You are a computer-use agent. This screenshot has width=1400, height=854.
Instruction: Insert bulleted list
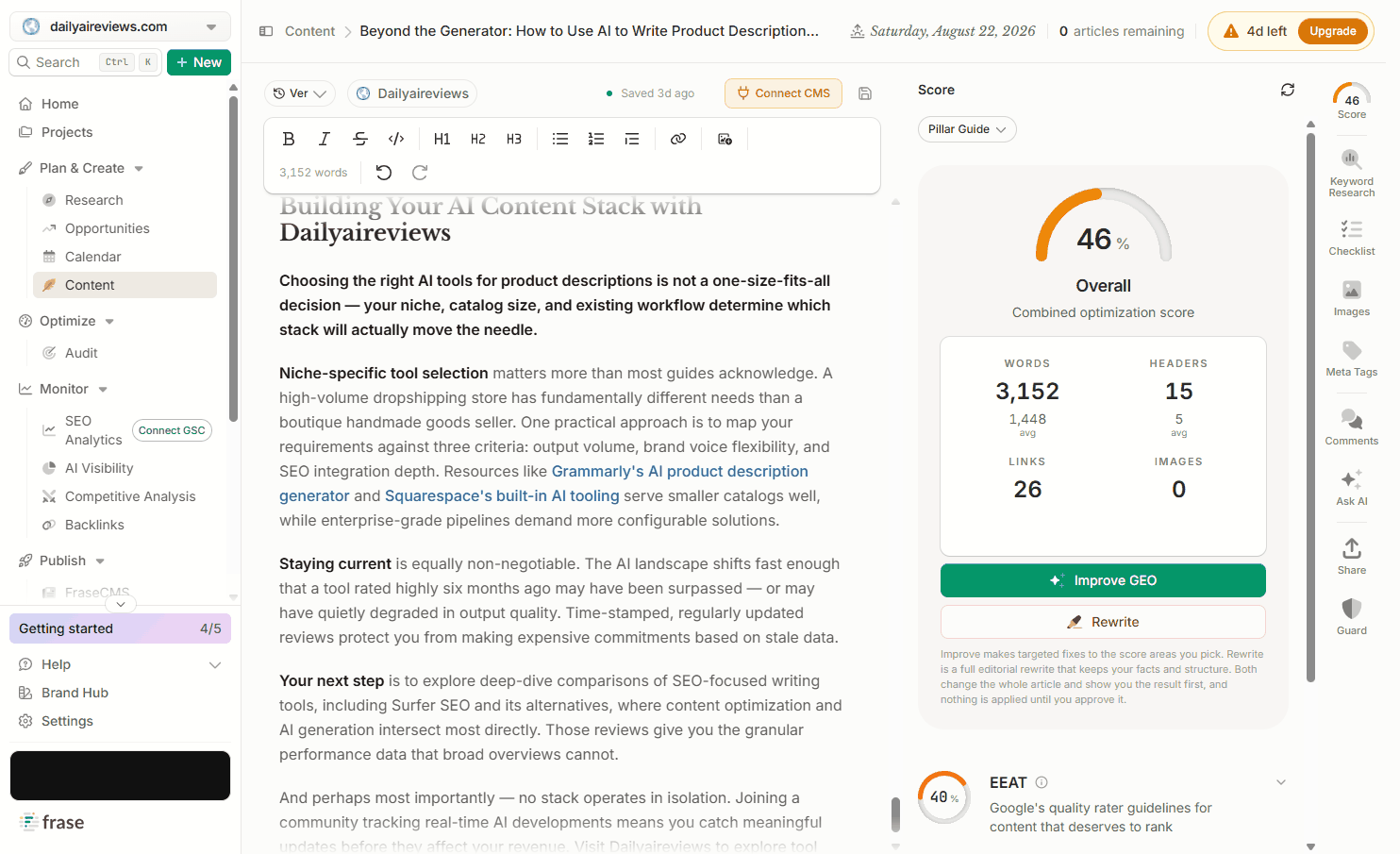[x=560, y=139]
